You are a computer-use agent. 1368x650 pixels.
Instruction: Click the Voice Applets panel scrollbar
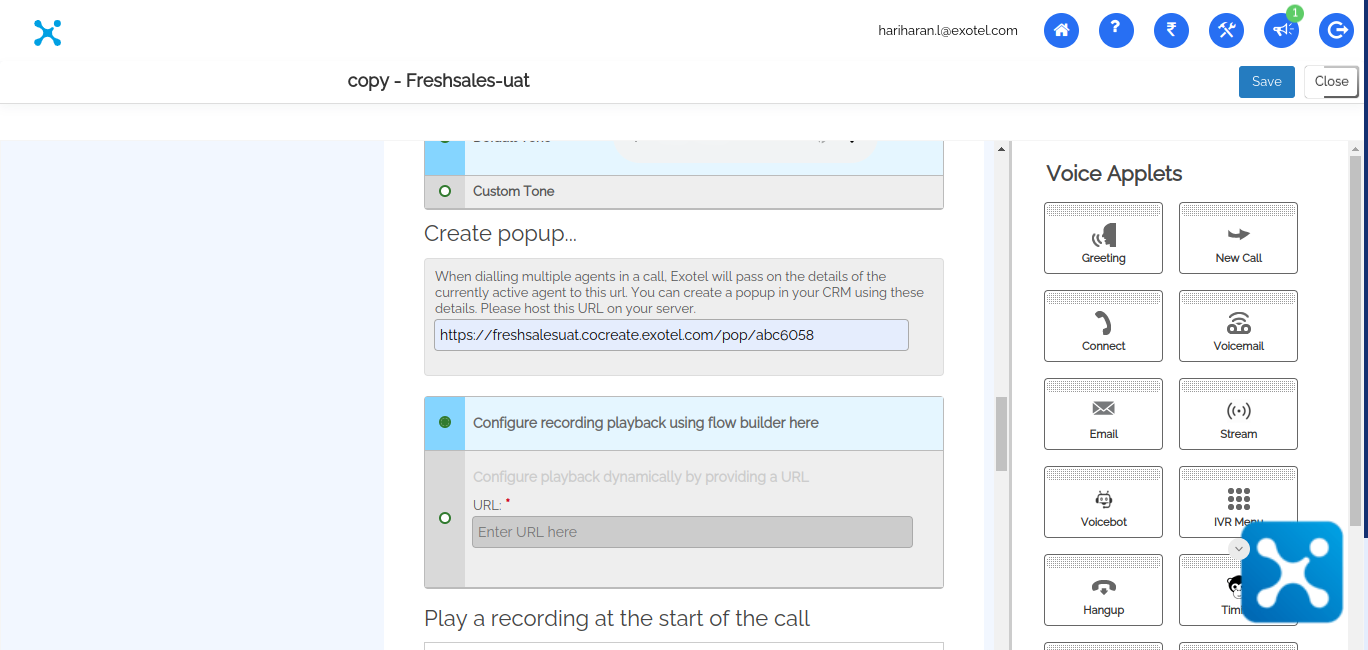click(x=1355, y=340)
